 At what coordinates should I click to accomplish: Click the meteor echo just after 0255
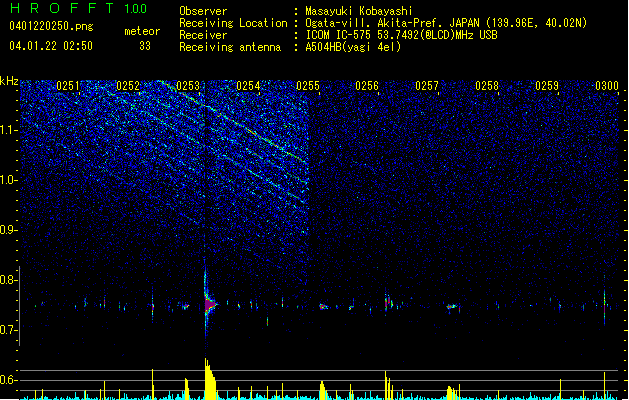(x=323, y=307)
